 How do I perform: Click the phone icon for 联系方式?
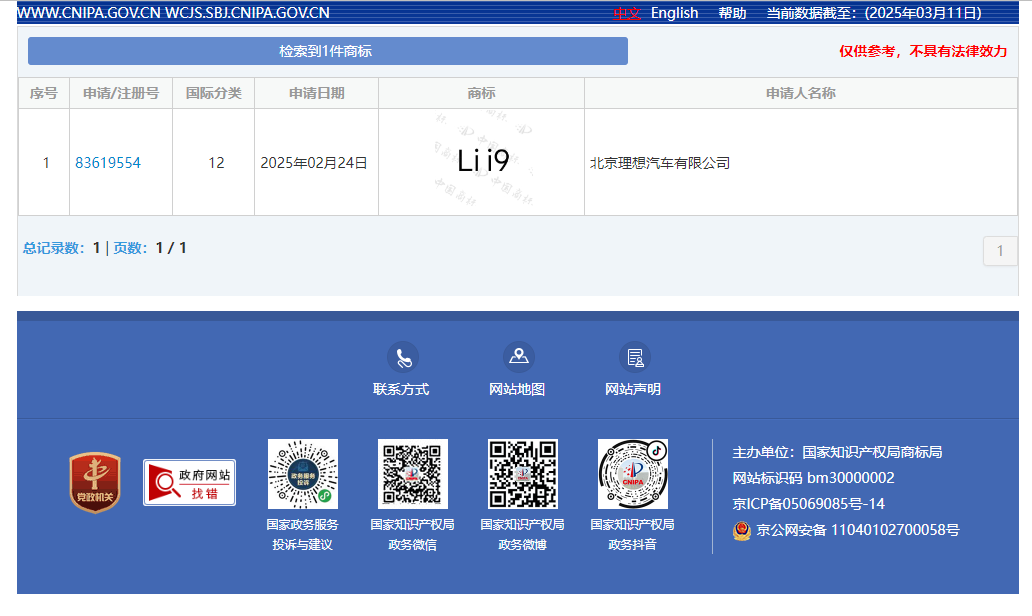point(402,357)
